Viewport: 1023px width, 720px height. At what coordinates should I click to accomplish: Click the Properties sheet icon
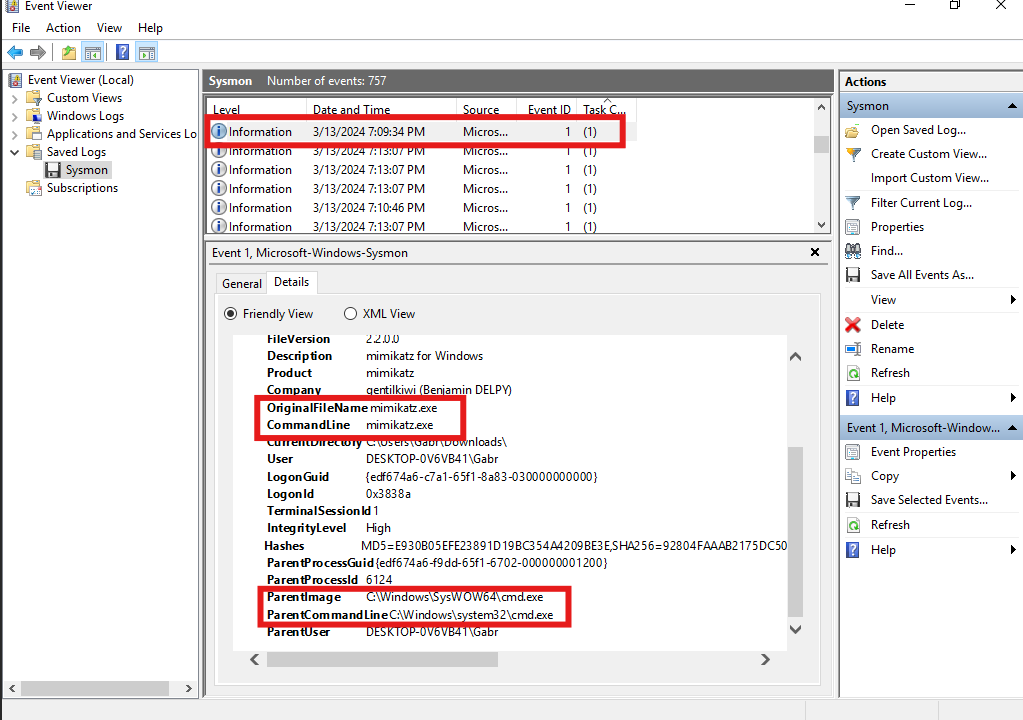(x=853, y=227)
